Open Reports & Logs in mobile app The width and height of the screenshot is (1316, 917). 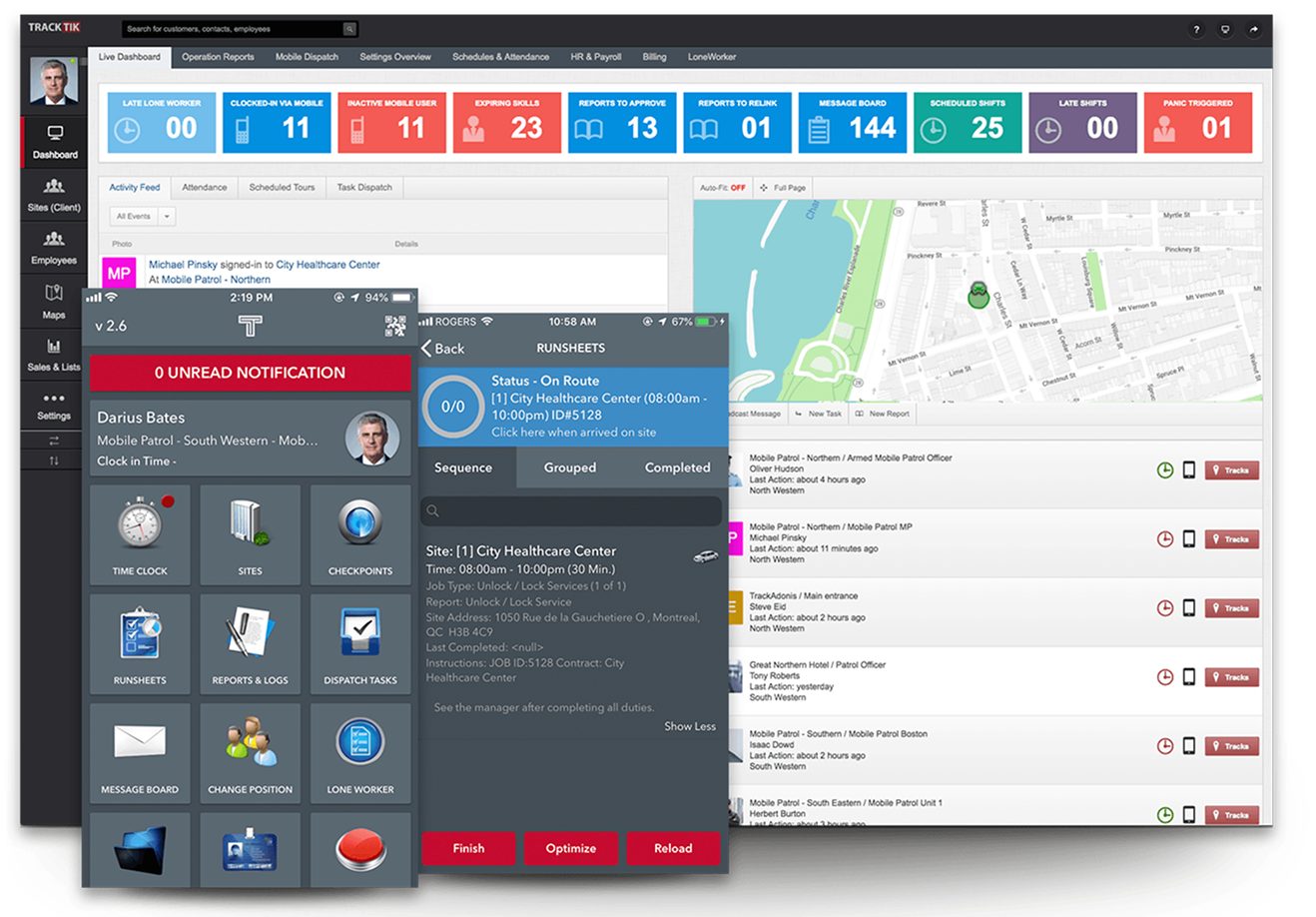250,644
